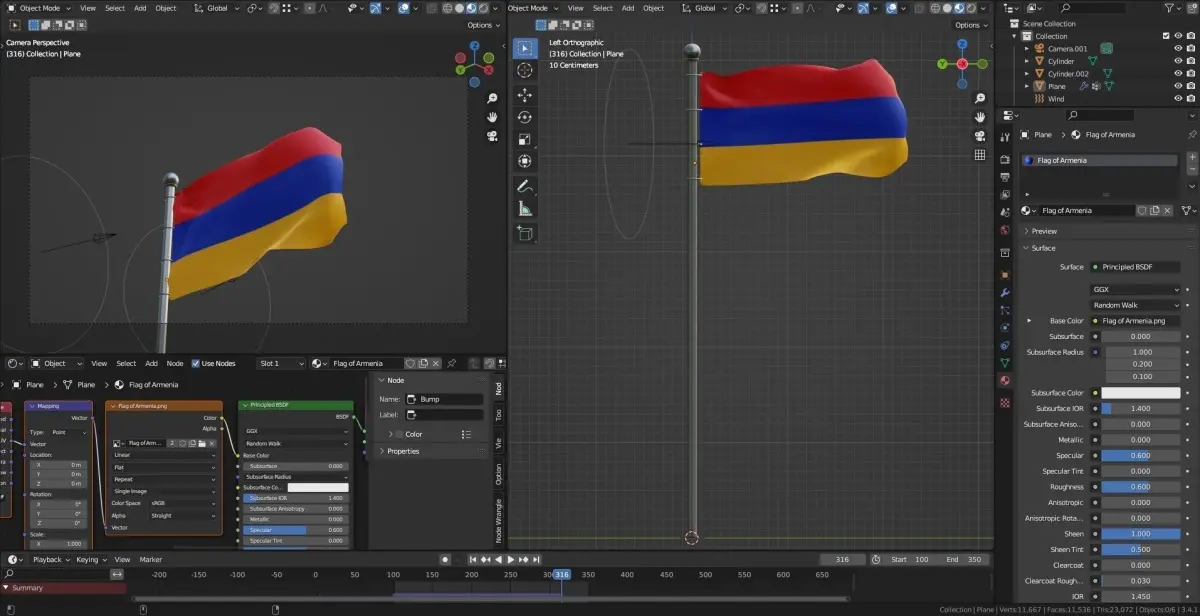1200x616 pixels.
Task: Open Marker menu in timeline
Action: 151,559
